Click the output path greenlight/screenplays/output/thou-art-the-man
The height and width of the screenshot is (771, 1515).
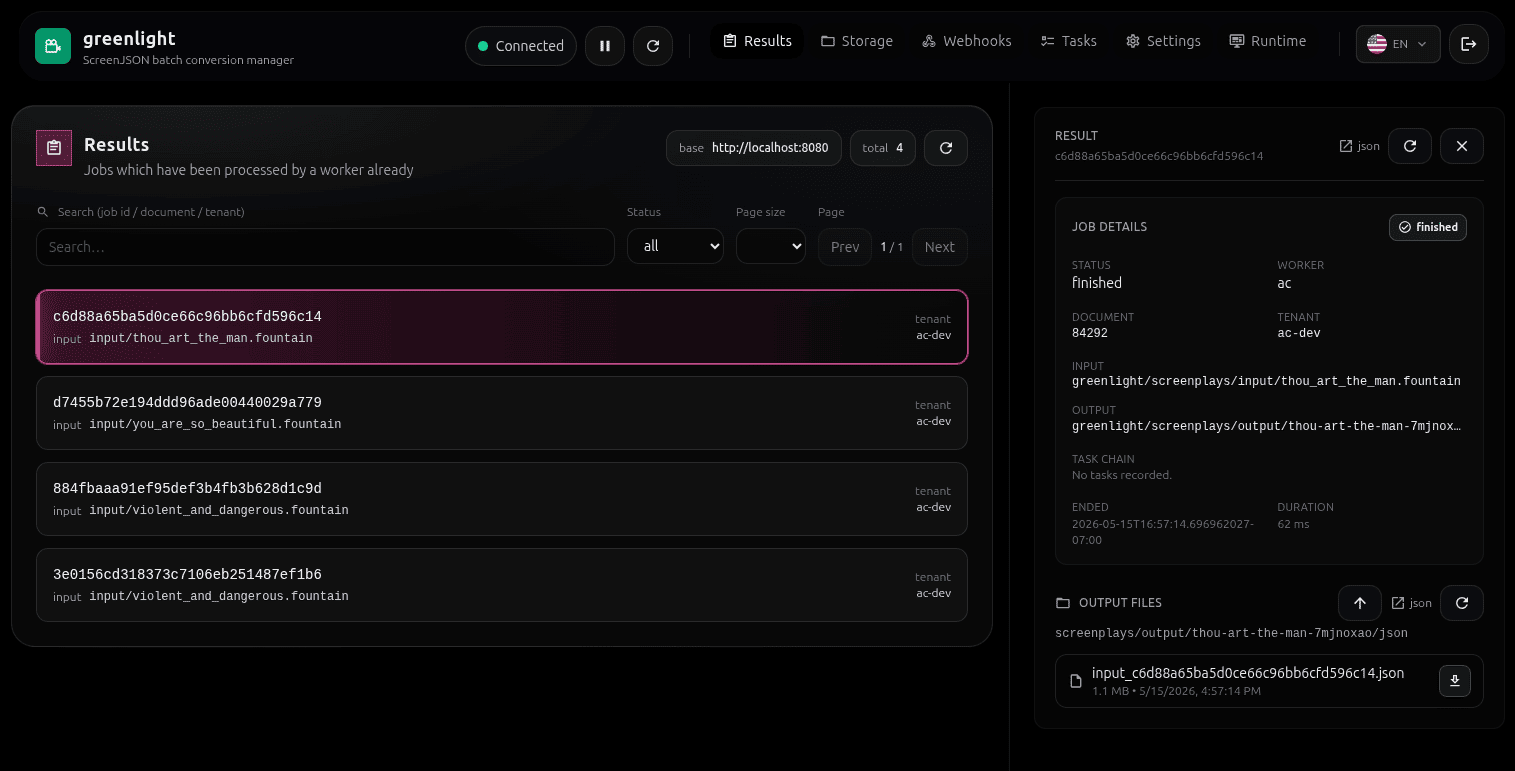pos(1266,426)
